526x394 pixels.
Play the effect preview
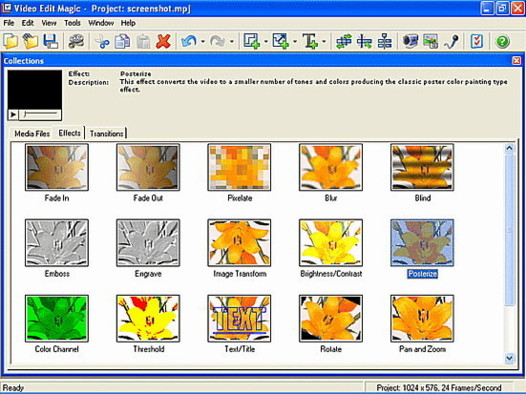tap(13, 115)
